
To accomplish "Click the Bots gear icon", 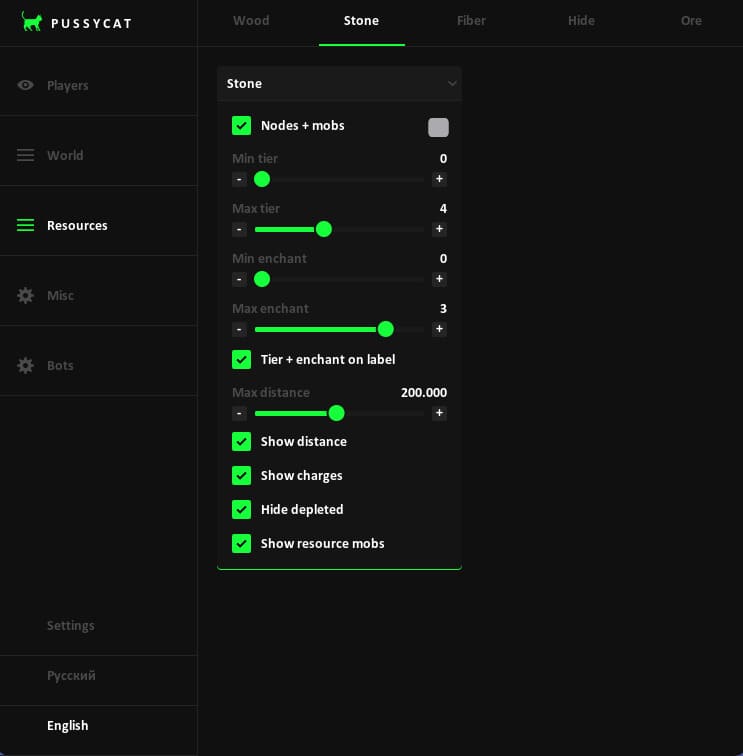I will click(x=26, y=365).
